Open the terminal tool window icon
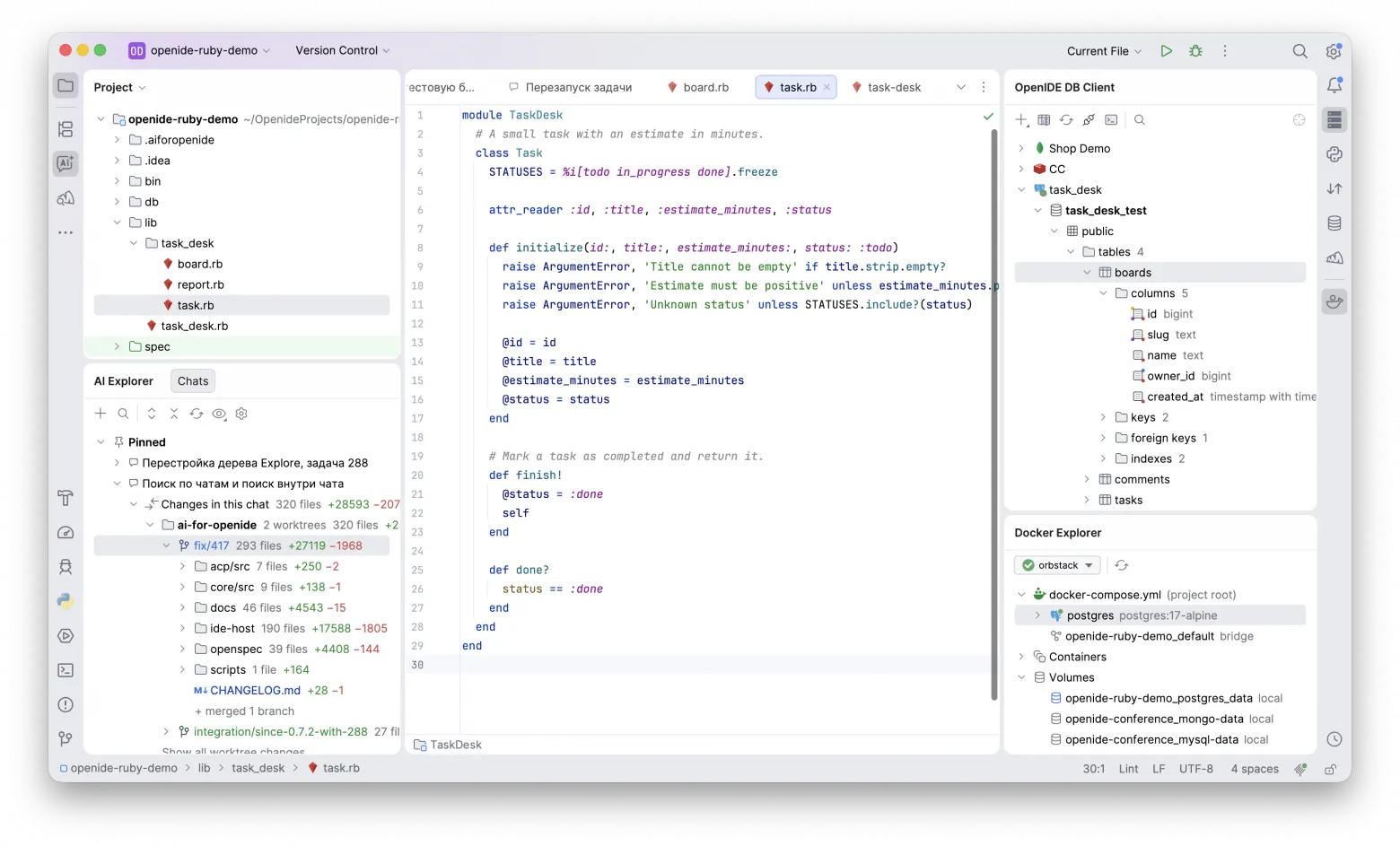1400x846 pixels. (66, 670)
